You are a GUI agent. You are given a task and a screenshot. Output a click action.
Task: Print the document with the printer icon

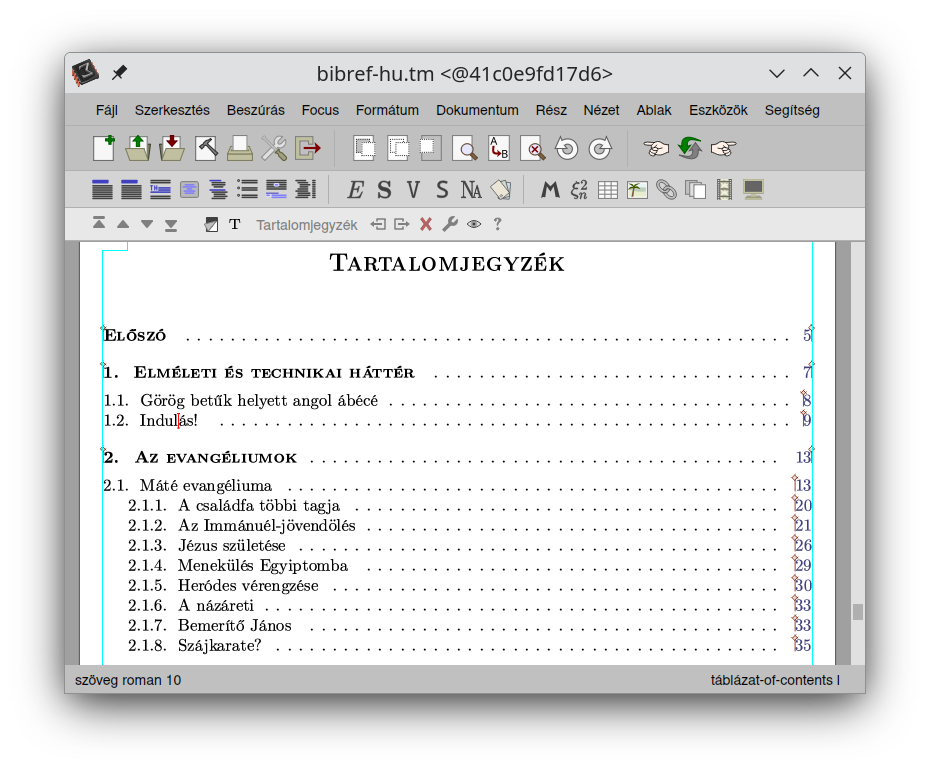pos(240,149)
